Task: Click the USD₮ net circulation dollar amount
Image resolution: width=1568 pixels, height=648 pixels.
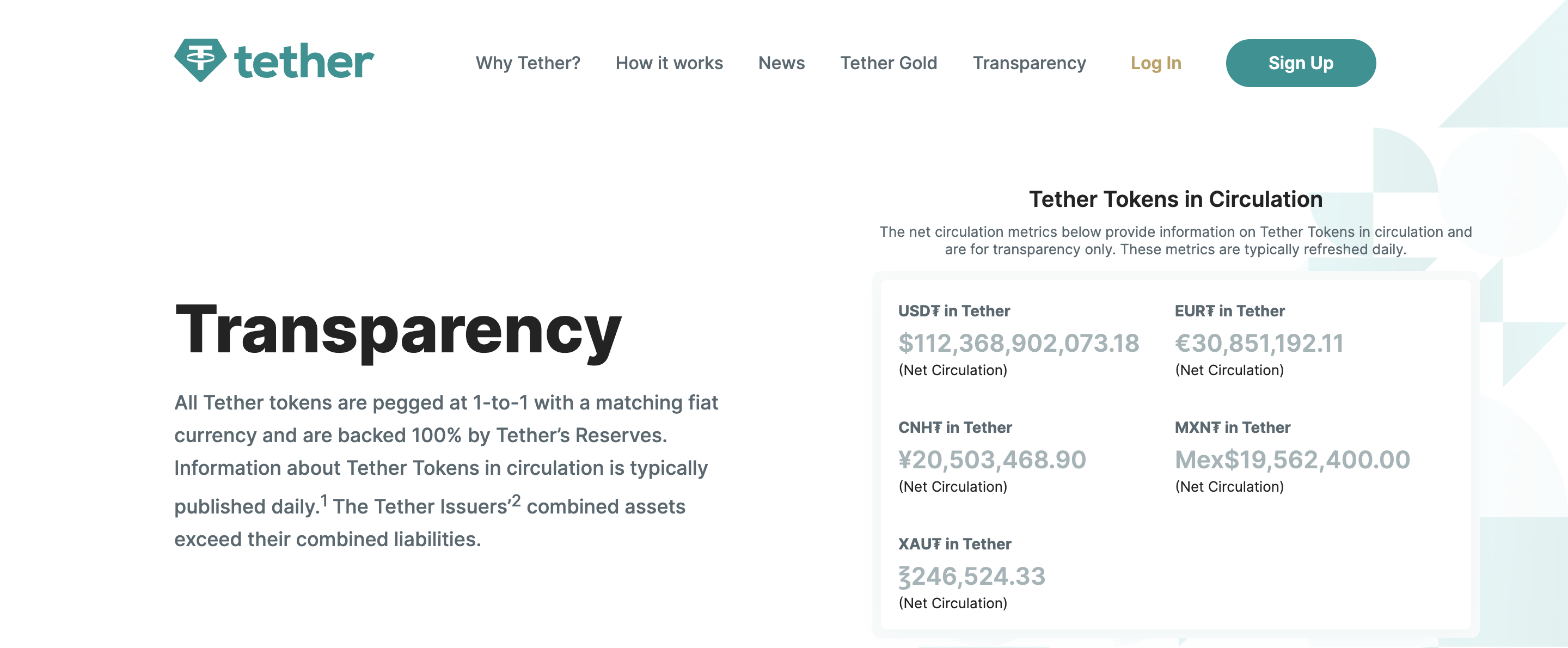Action: coord(1018,344)
